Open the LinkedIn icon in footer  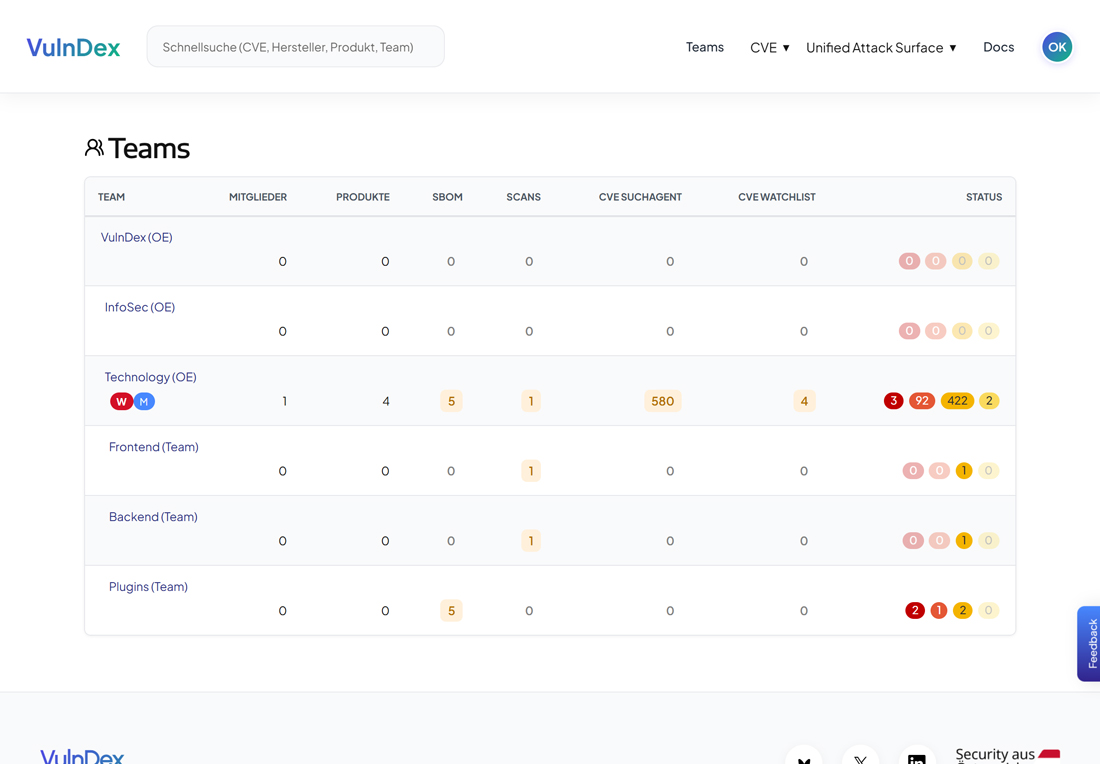click(916, 757)
